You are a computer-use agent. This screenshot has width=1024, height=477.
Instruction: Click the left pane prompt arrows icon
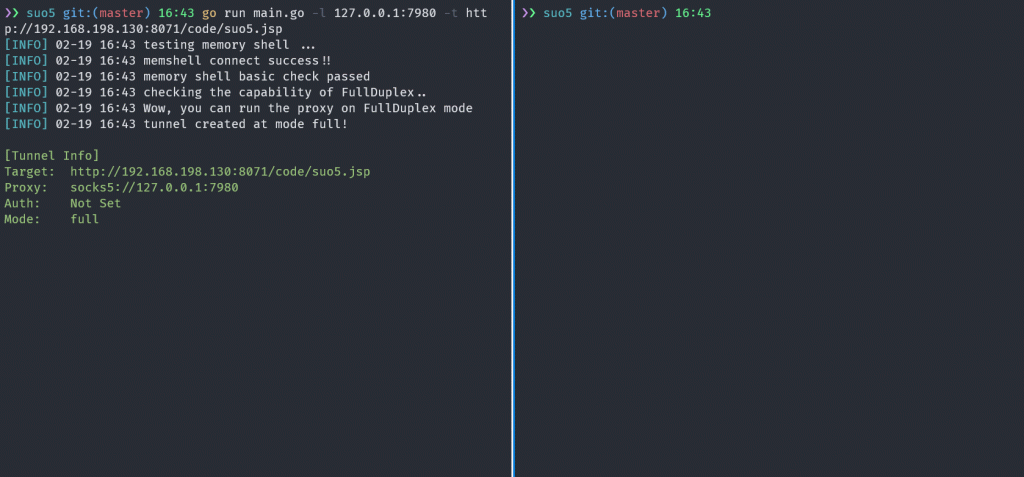tap(12, 13)
